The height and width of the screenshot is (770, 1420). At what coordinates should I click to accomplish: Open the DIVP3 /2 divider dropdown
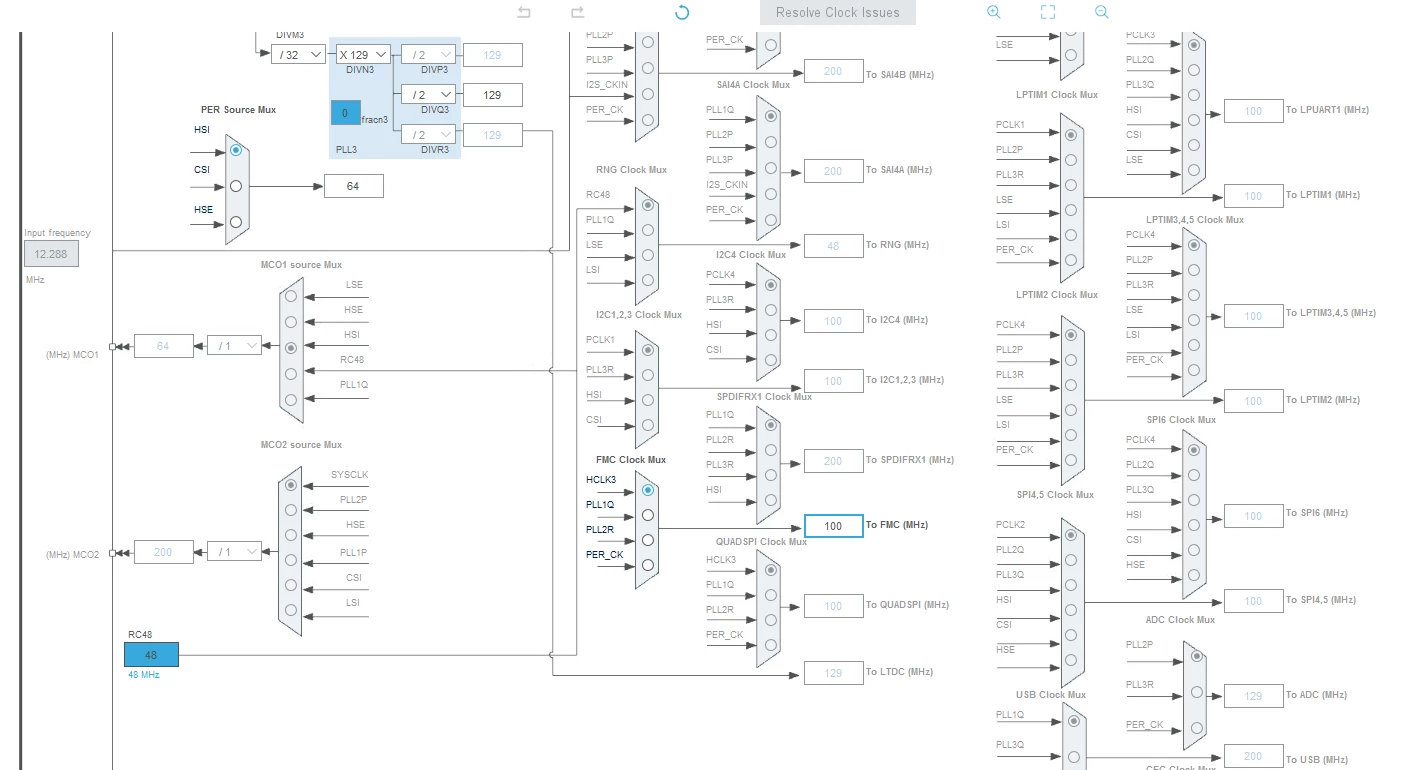428,54
